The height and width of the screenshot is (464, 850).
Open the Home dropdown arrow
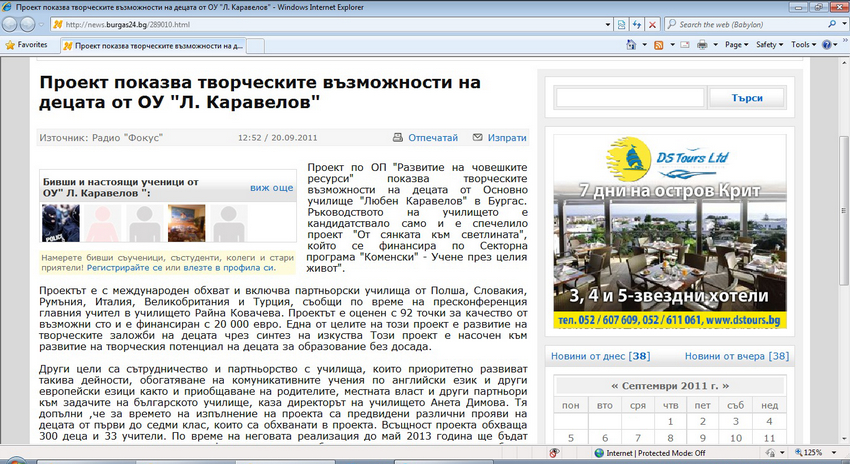645,45
